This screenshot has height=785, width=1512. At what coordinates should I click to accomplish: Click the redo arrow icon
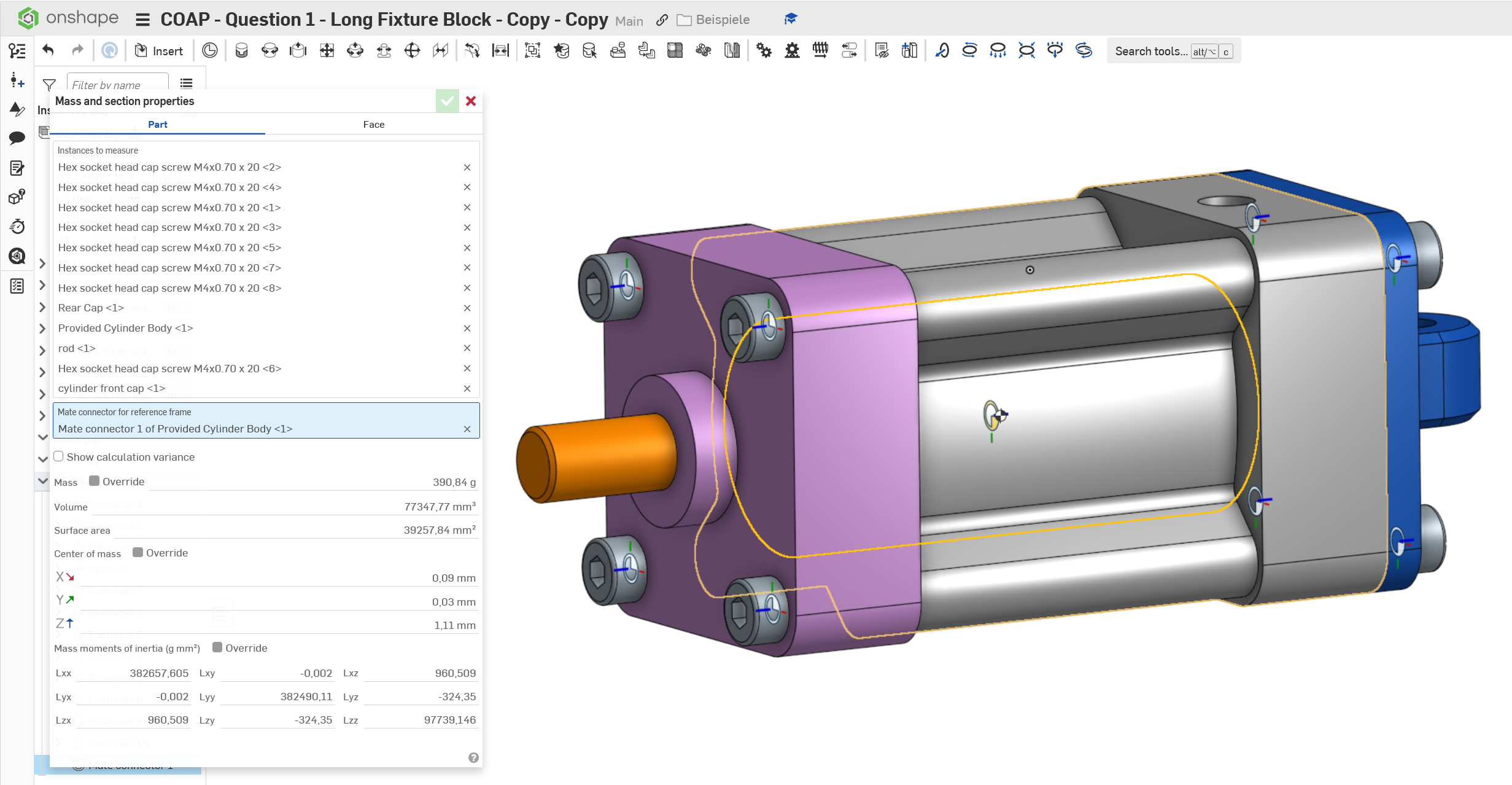pos(77,50)
